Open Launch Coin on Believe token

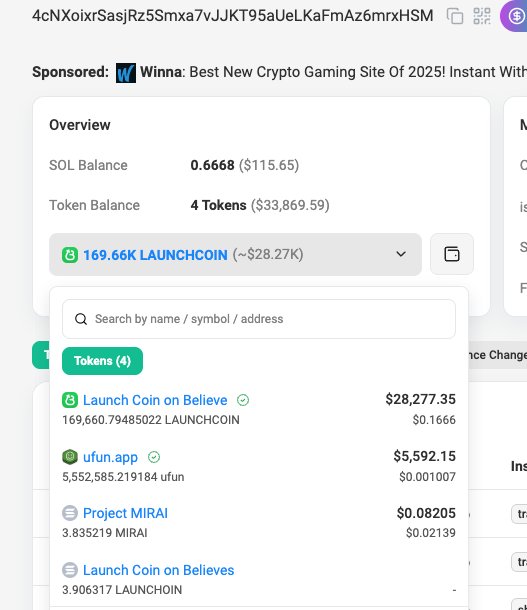pos(155,400)
